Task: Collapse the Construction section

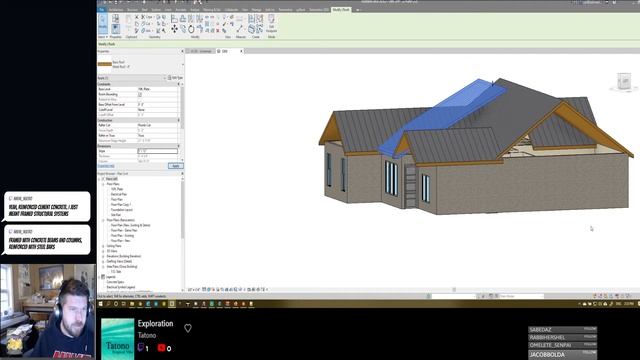Action: point(179,120)
